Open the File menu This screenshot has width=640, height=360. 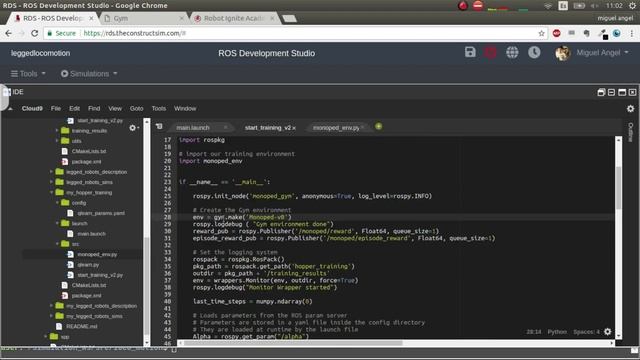pos(56,109)
